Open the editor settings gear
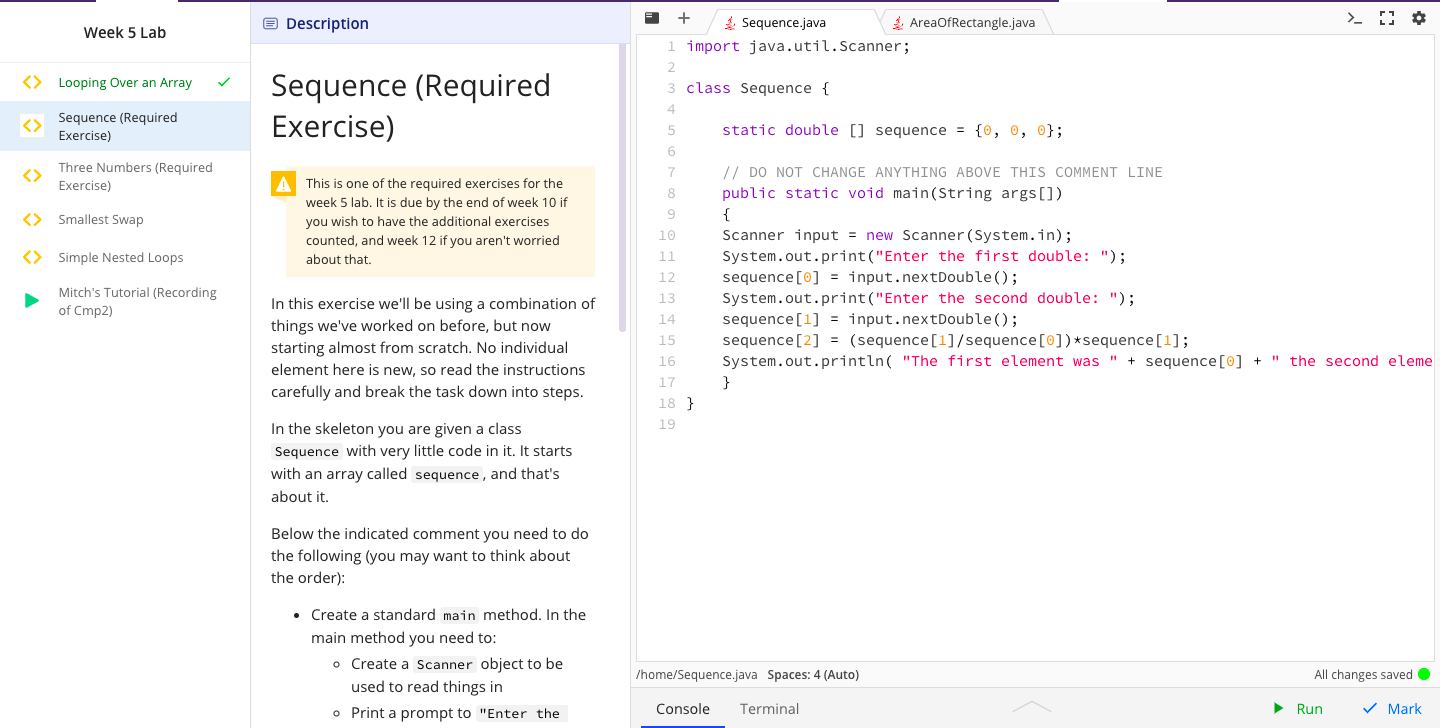This screenshot has width=1440, height=728. tap(1419, 17)
